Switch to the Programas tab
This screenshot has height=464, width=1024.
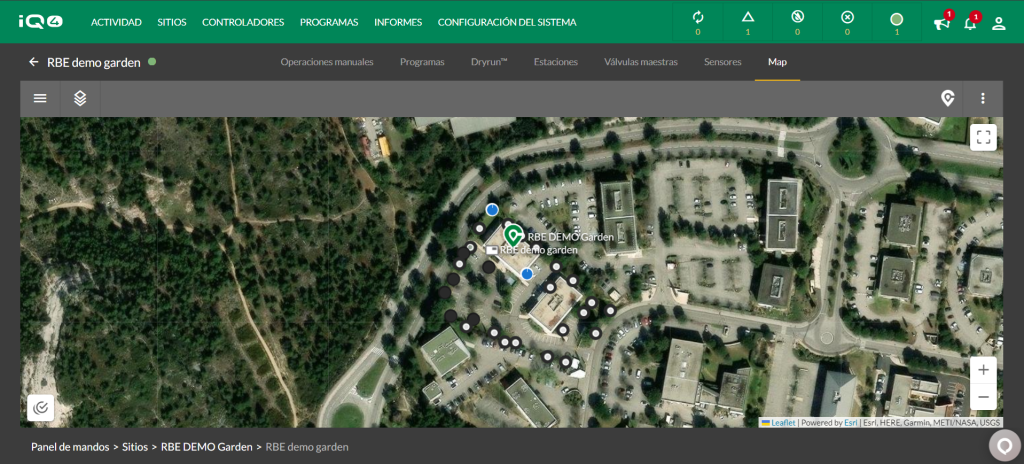pyautogui.click(x=422, y=62)
